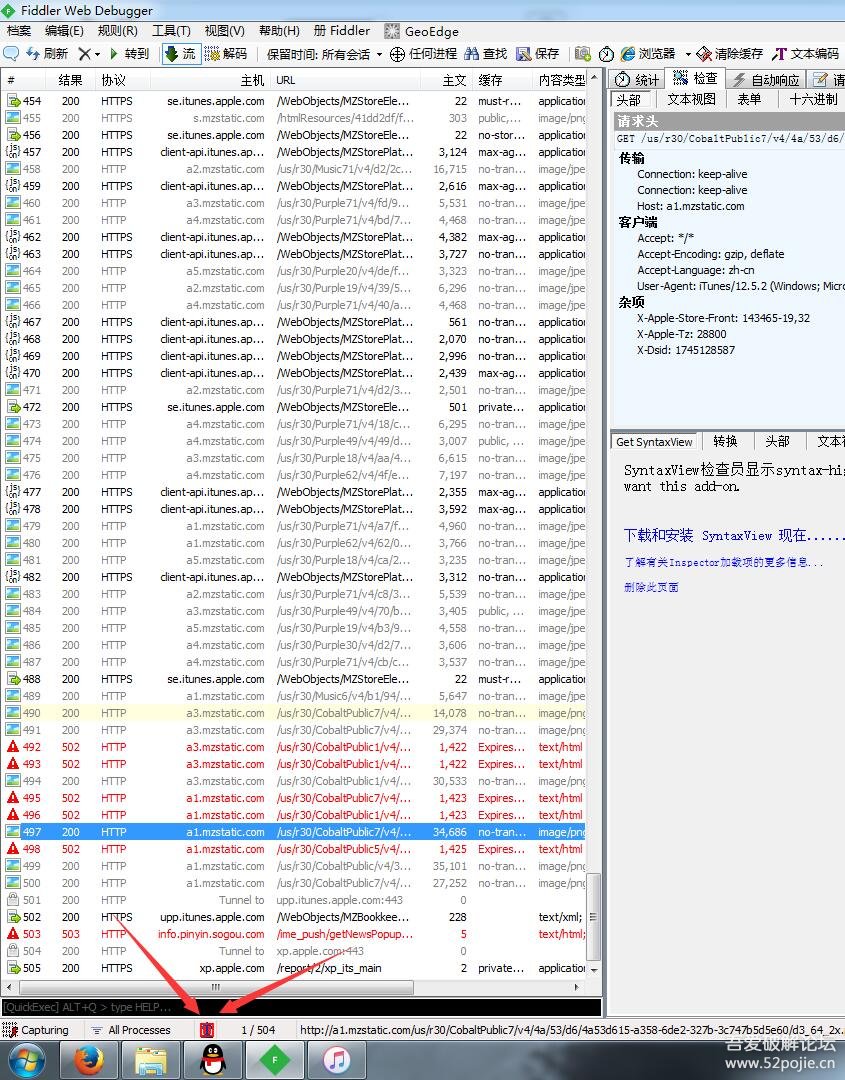Select the 十六进制 (Hex) request tab

click(813, 99)
